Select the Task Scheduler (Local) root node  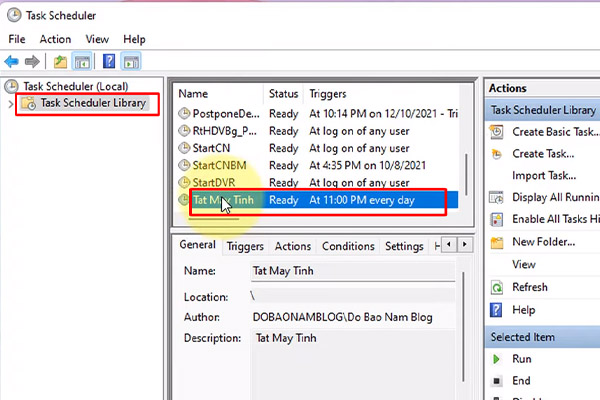click(x=76, y=87)
